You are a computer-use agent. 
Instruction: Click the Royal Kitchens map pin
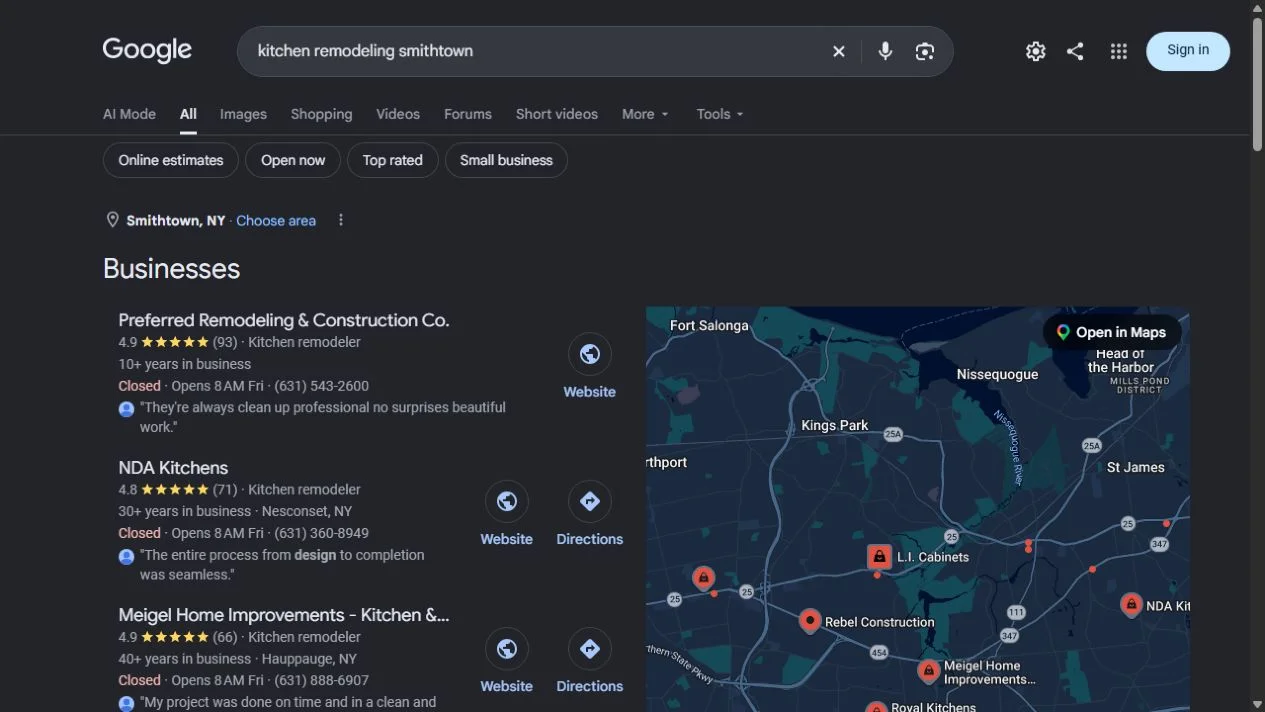877,707
